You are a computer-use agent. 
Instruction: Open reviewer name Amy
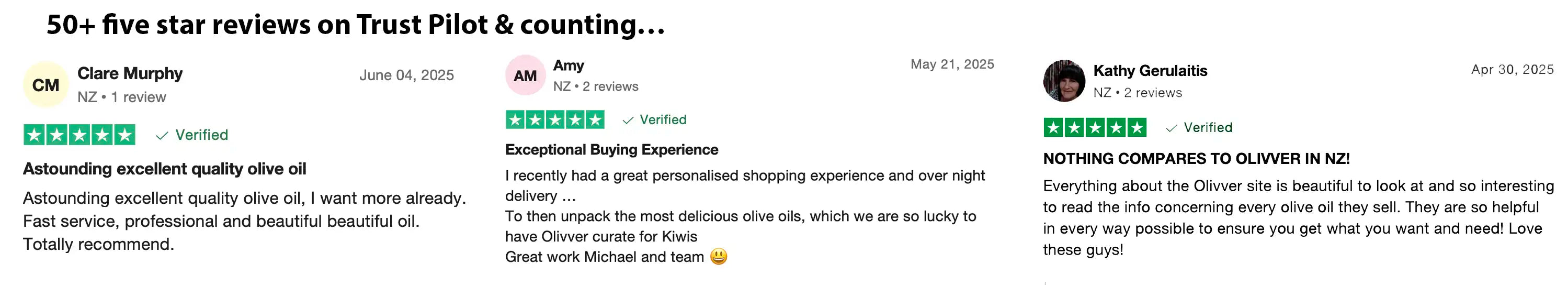(x=569, y=65)
